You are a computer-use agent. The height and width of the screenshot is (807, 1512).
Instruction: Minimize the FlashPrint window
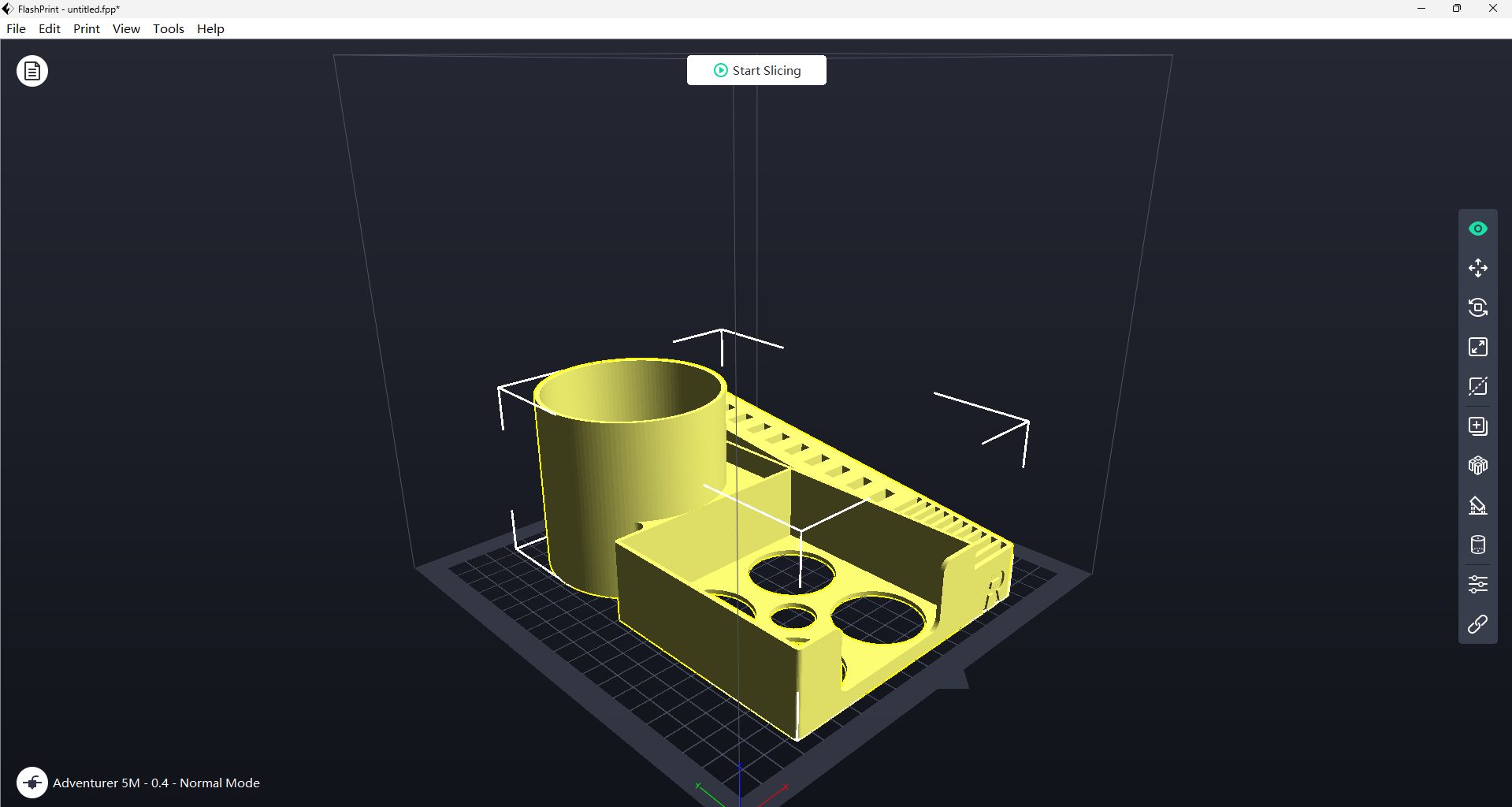(x=1421, y=9)
